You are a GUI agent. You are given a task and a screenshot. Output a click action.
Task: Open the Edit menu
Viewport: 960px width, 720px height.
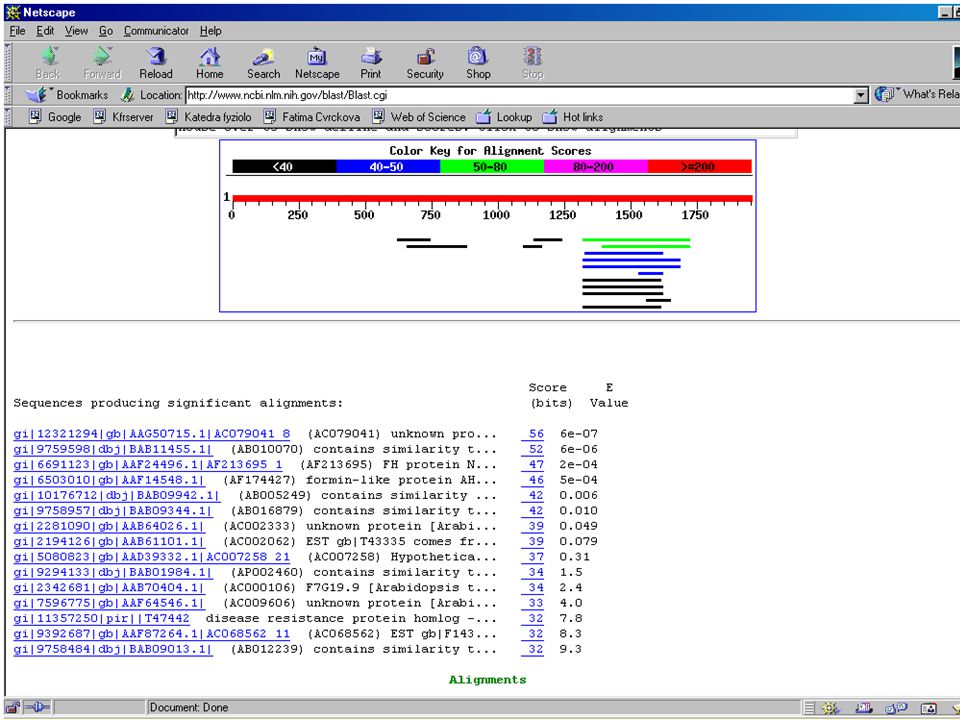pos(45,31)
